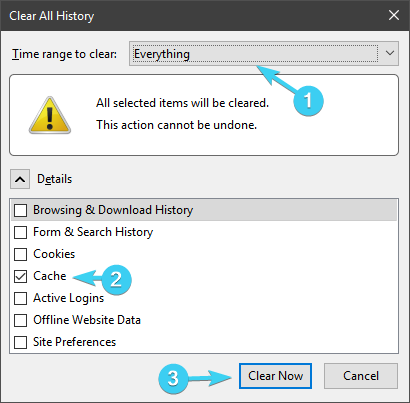
Task: Click the yellow warning triangle icon
Action: click(x=50, y=116)
